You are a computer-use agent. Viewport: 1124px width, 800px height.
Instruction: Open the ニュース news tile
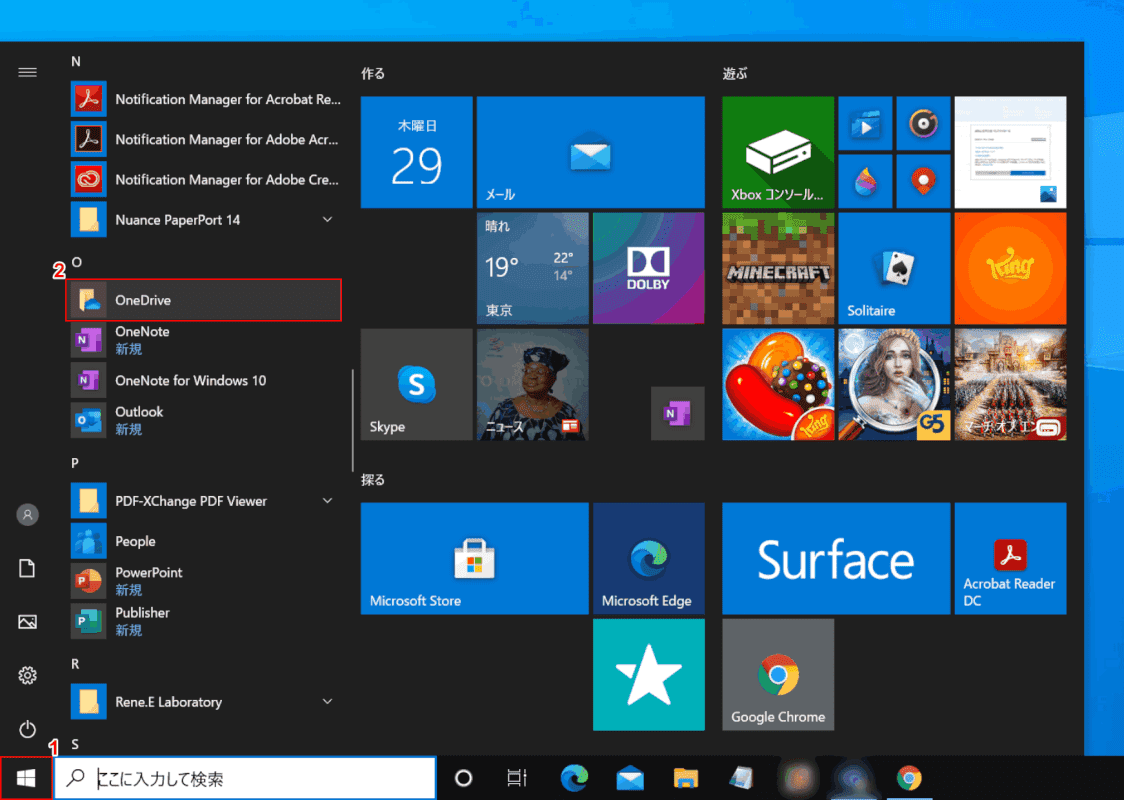pyautogui.click(x=533, y=385)
